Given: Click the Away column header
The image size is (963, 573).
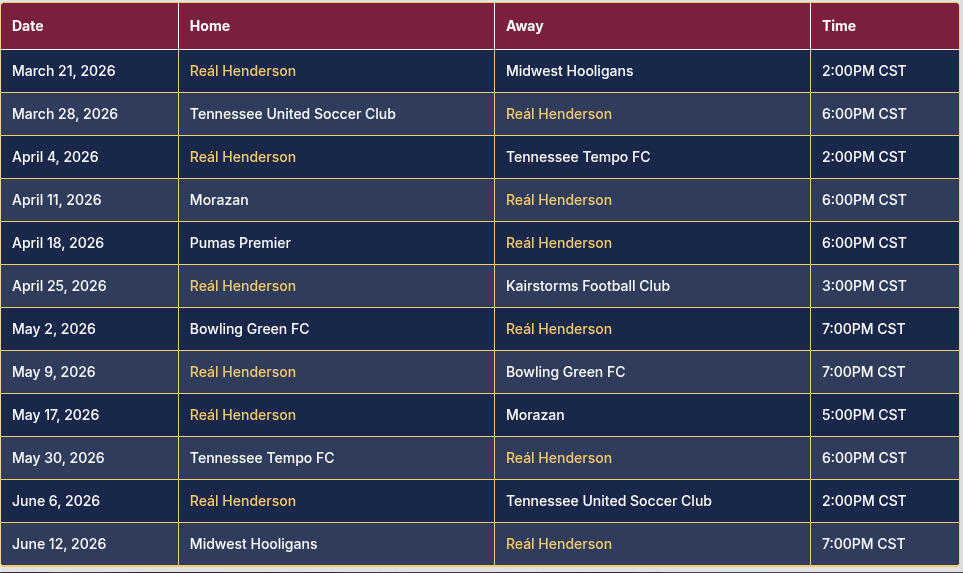Looking at the screenshot, I should [x=525, y=26].
